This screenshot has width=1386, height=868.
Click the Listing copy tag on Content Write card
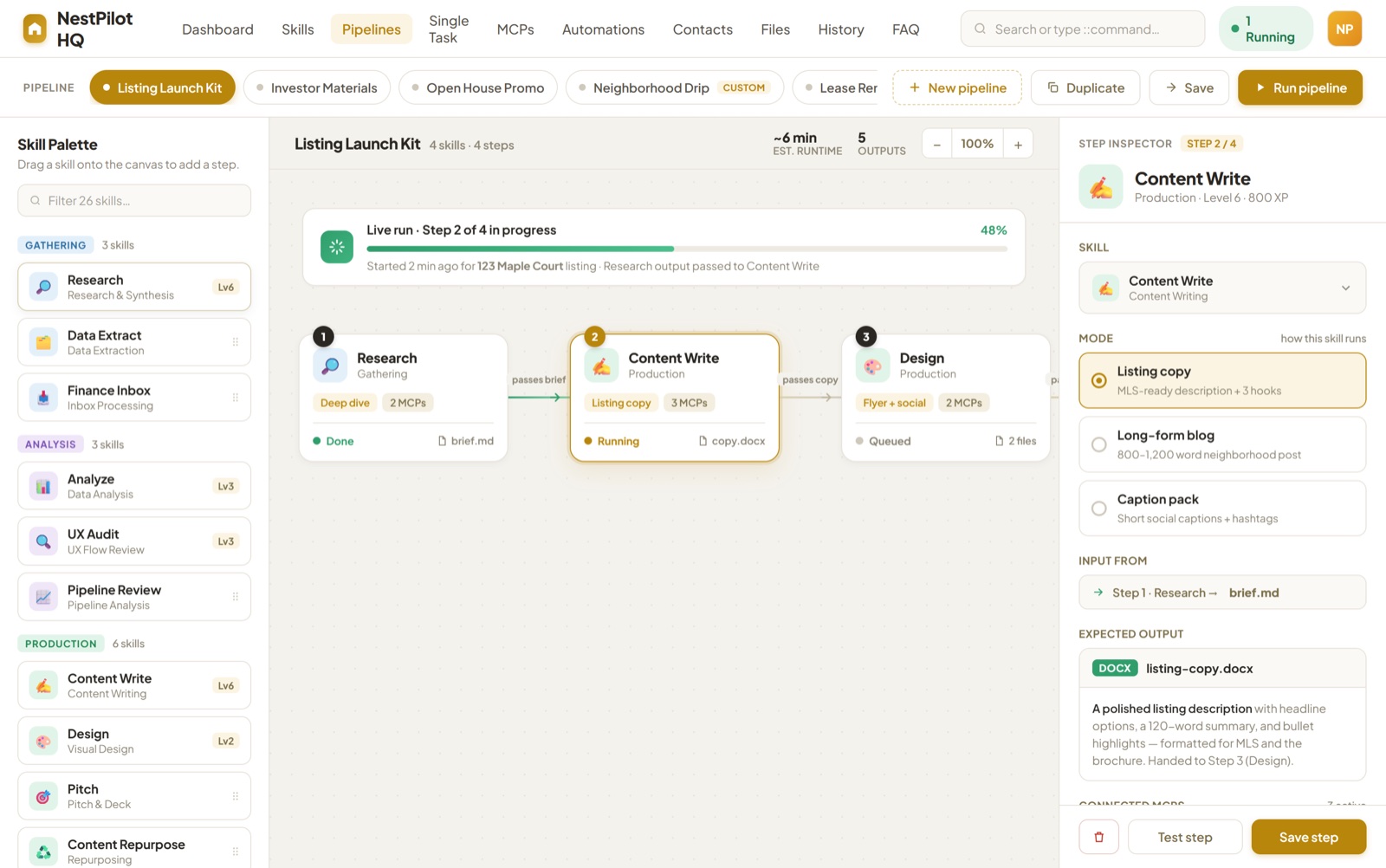[x=621, y=403]
